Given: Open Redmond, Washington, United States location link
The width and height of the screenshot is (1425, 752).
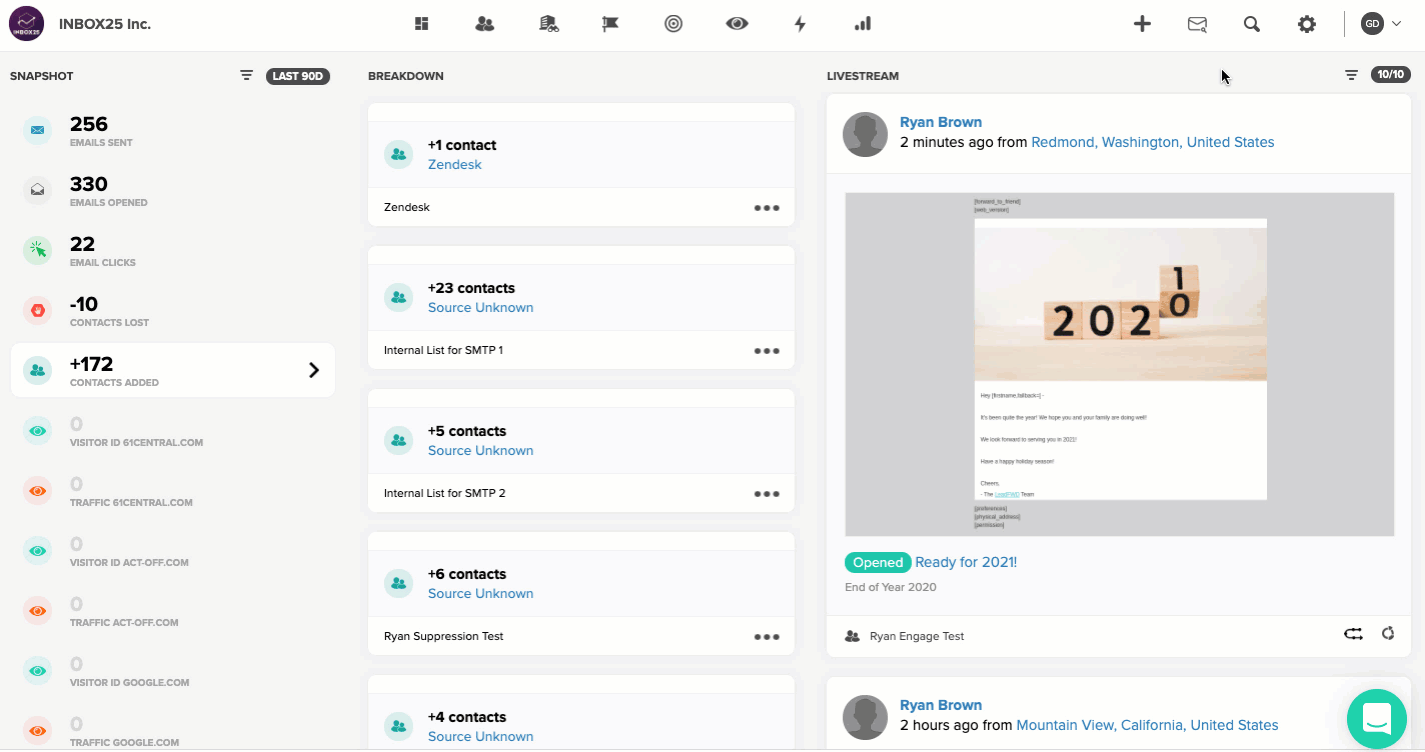Looking at the screenshot, I should 1153,142.
